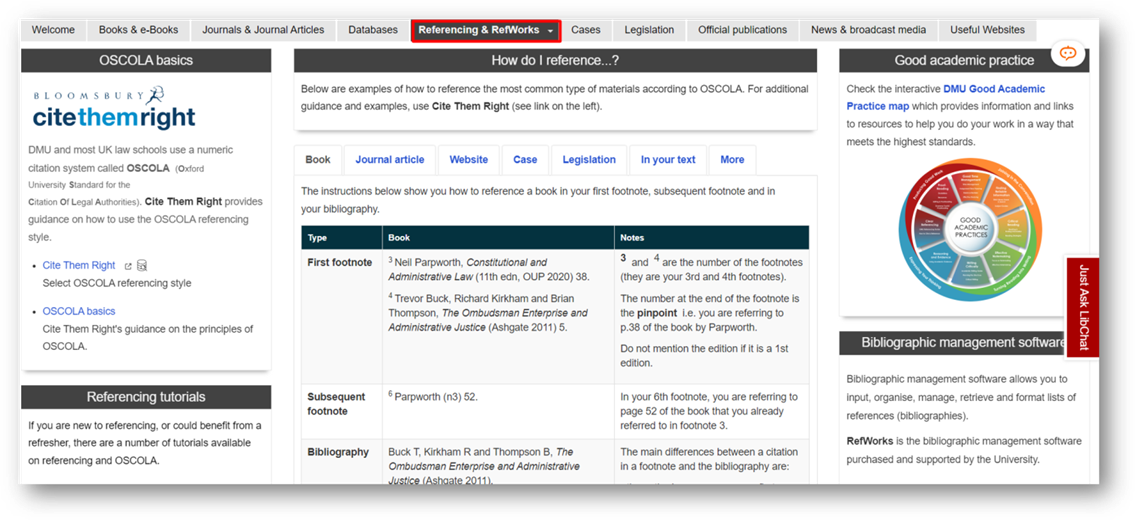1135x520 pixels.
Task: Open the Legislation navigation tab
Action: pos(649,30)
